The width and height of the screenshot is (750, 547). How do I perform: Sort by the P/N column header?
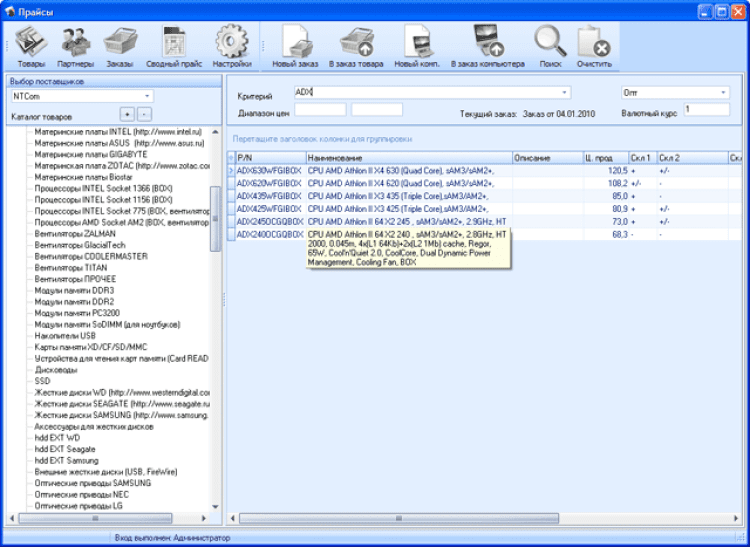click(x=271, y=158)
